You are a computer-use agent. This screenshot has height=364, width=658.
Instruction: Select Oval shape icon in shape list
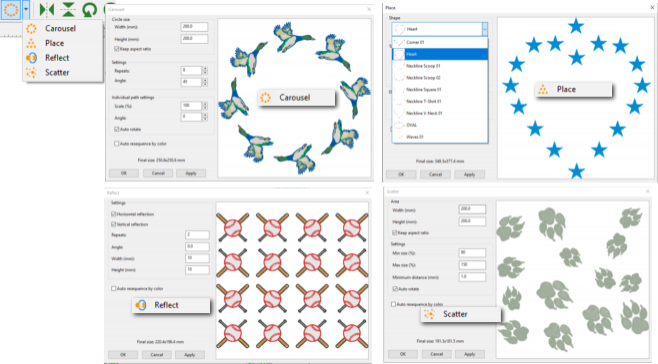399,125
